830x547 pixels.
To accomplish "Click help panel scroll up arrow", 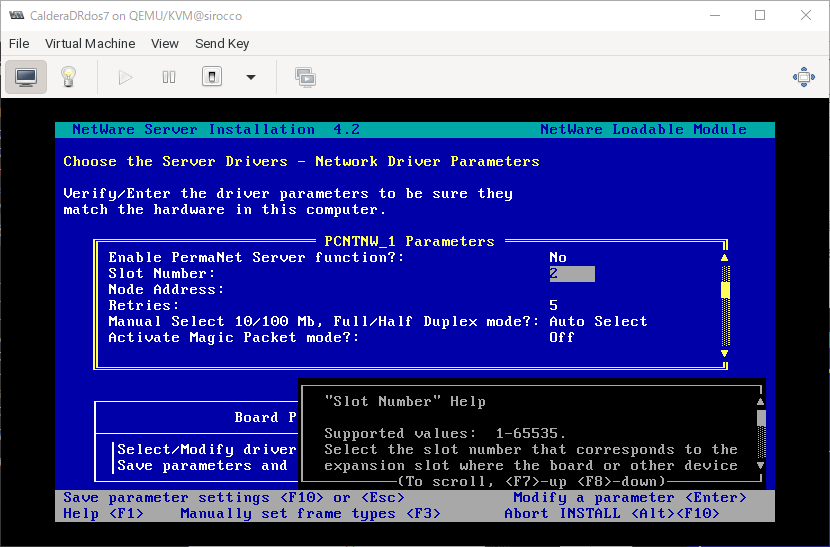I will pos(761,402).
